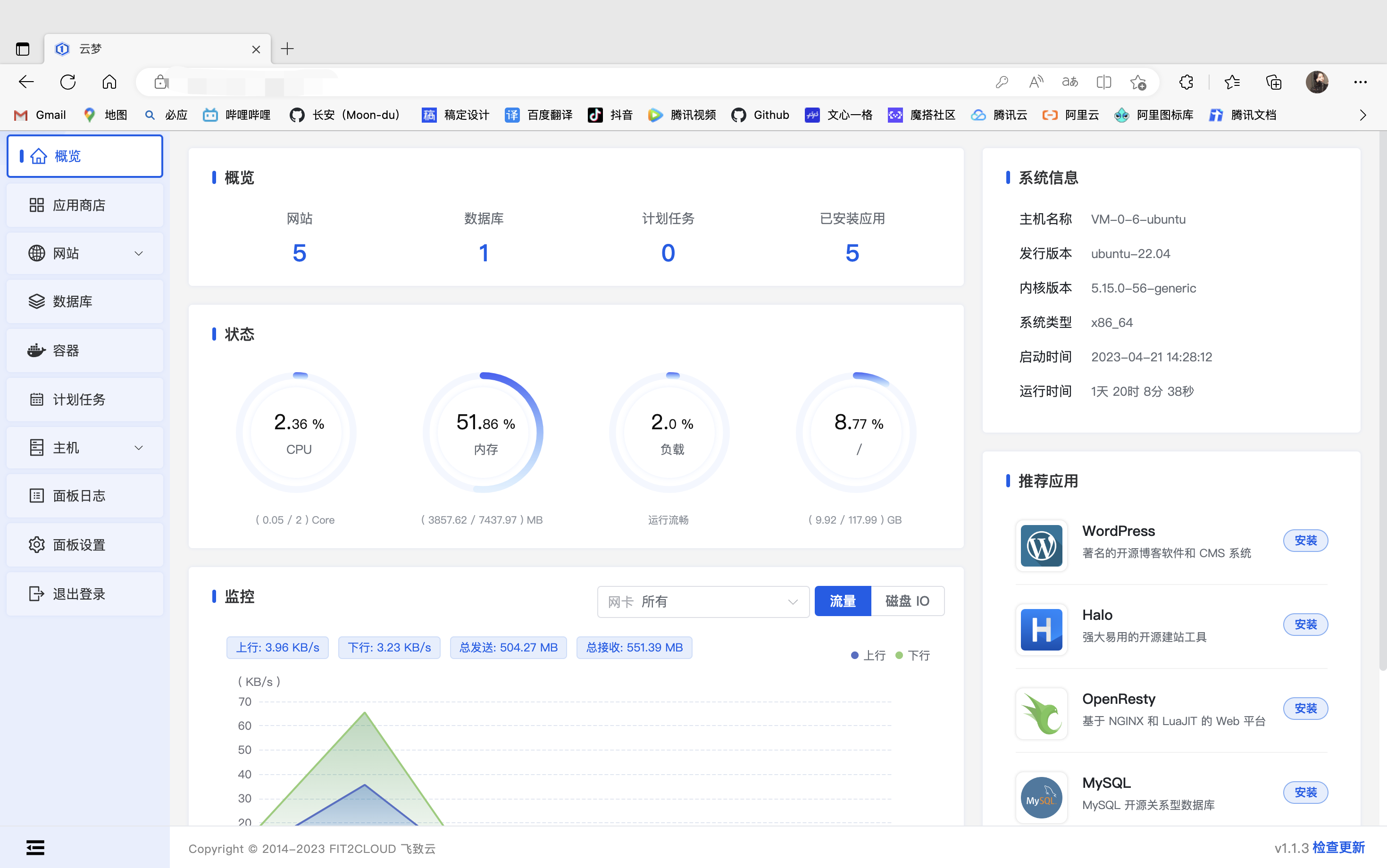
Task: Open the browser collections icon
Action: coord(1273,82)
